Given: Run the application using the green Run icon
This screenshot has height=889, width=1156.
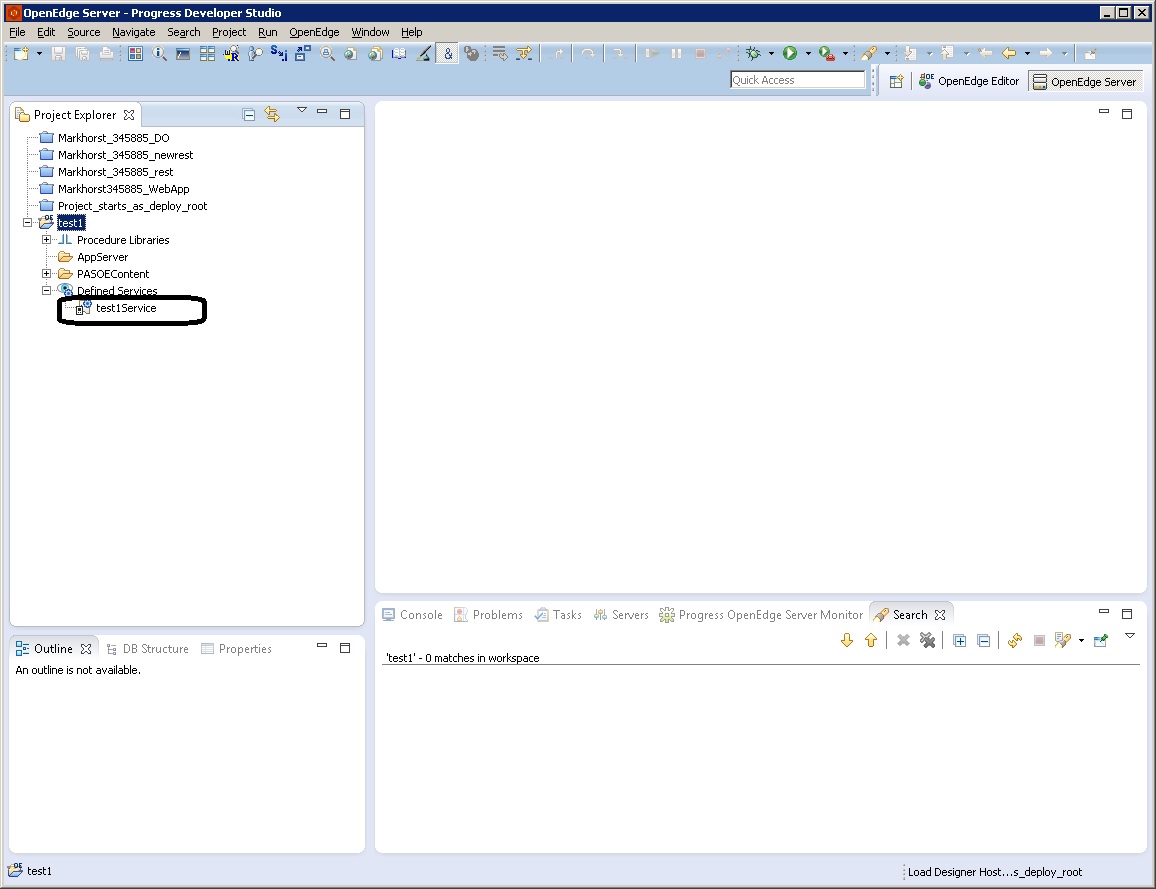Looking at the screenshot, I should [x=791, y=53].
